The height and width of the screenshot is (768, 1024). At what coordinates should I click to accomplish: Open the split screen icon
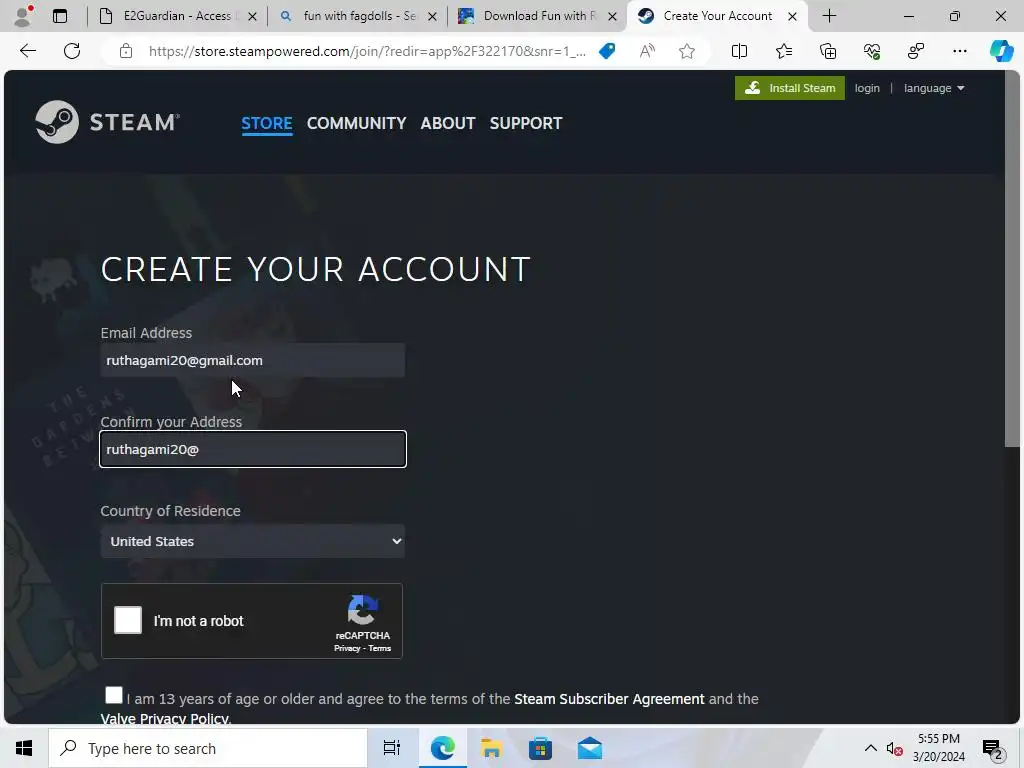[739, 51]
